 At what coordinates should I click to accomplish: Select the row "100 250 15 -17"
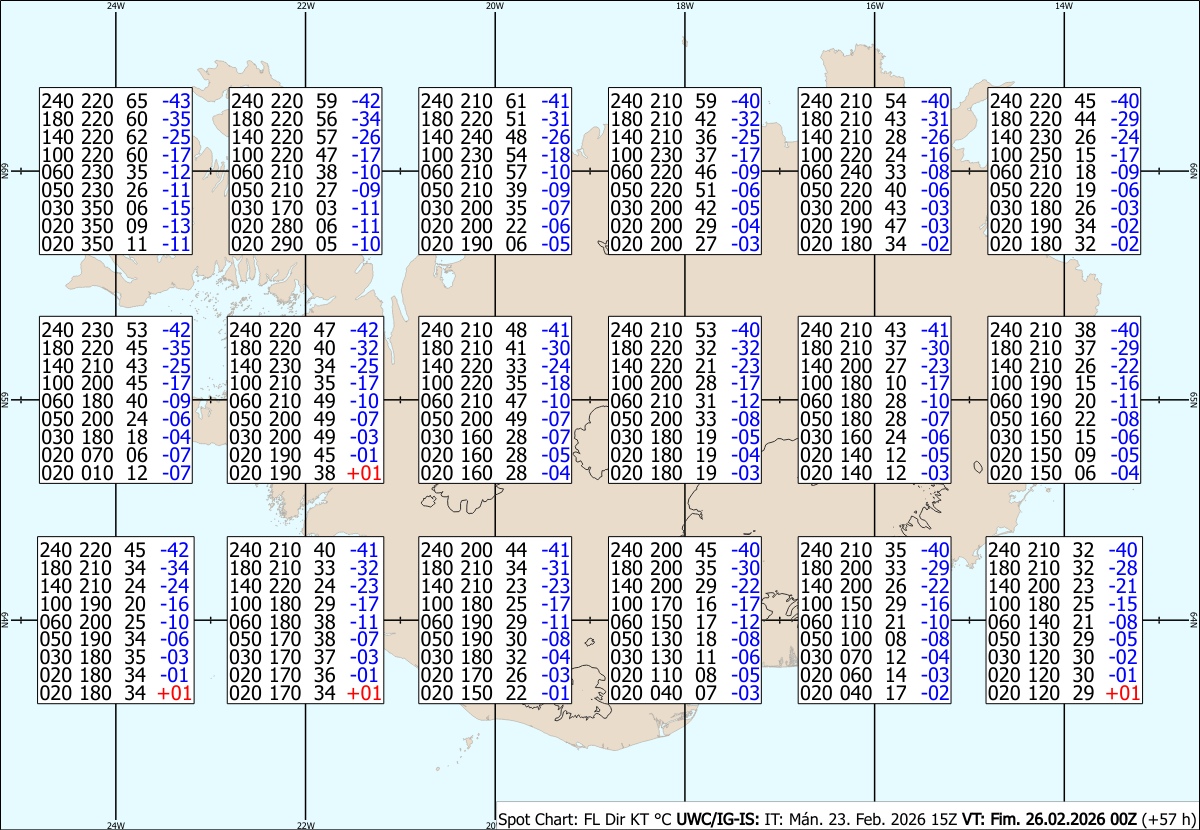[1065, 154]
